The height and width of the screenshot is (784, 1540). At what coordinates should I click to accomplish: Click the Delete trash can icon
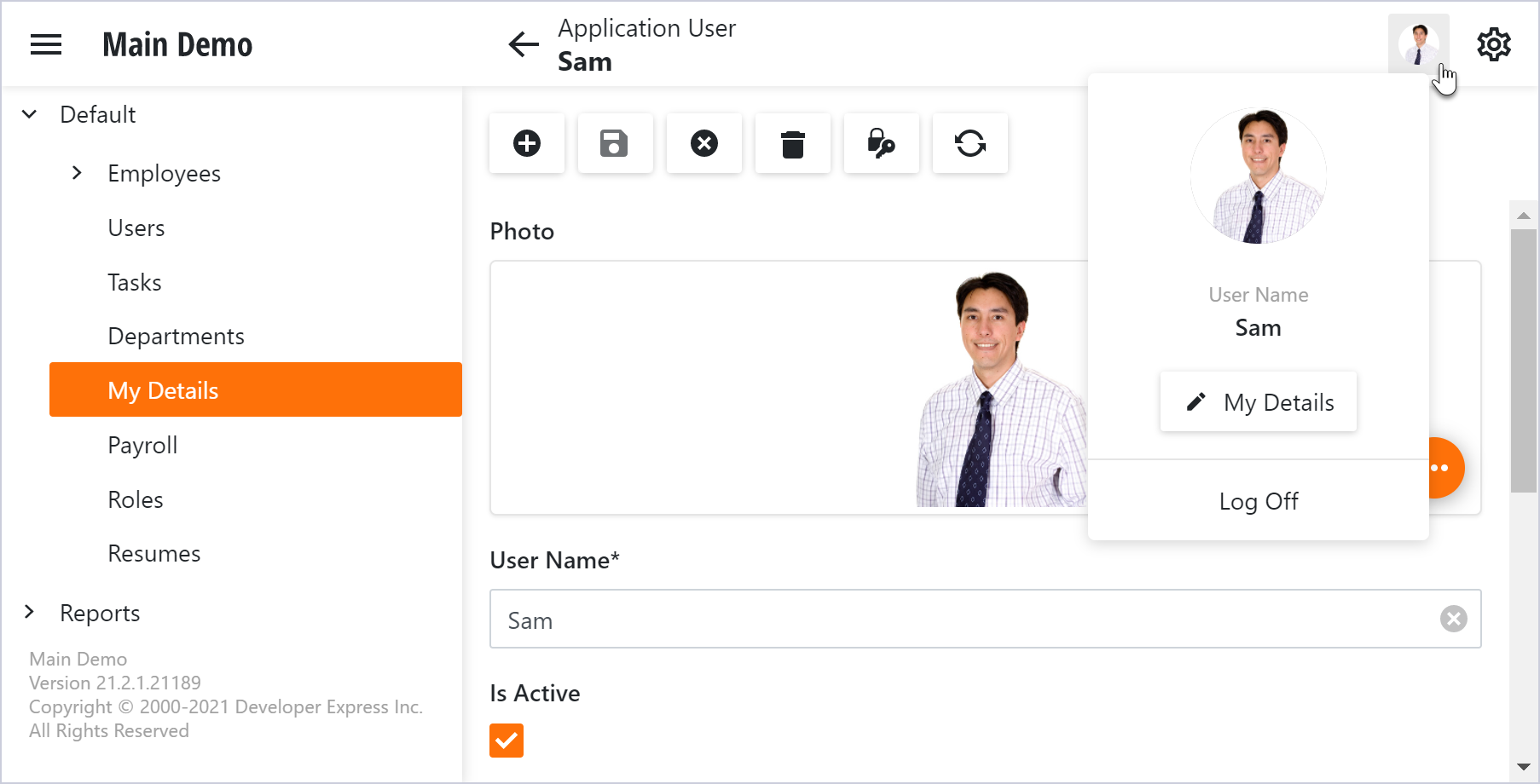[x=792, y=144]
